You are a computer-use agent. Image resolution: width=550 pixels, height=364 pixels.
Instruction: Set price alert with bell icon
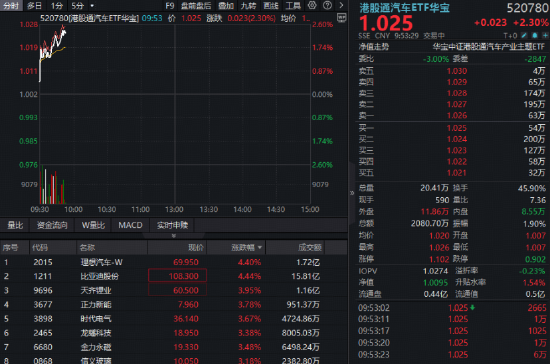coord(535,35)
